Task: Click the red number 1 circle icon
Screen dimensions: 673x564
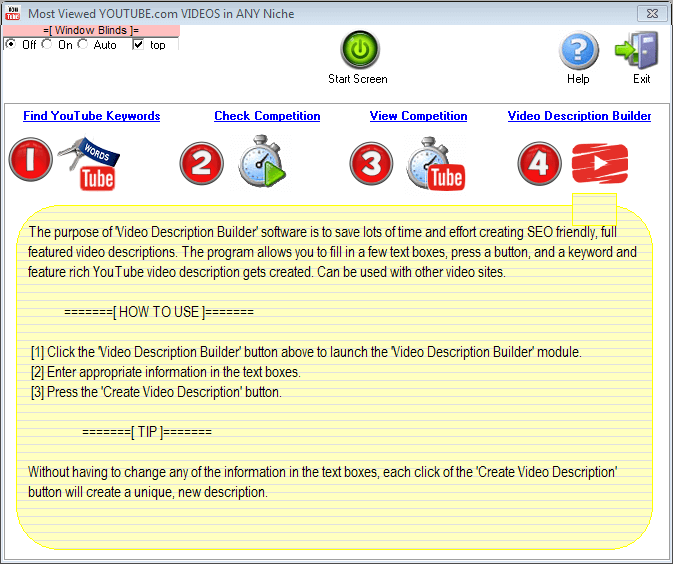Action: pyautogui.click(x=30, y=160)
